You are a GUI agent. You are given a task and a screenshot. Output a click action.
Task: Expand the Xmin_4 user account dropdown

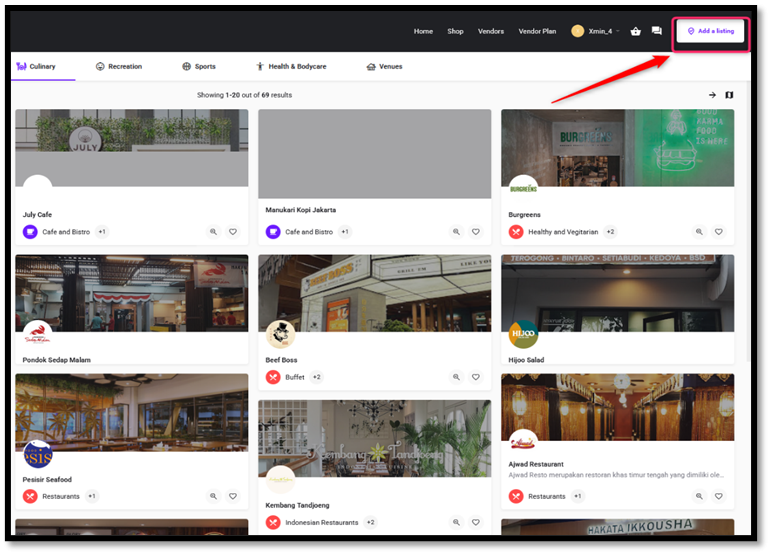(596, 31)
